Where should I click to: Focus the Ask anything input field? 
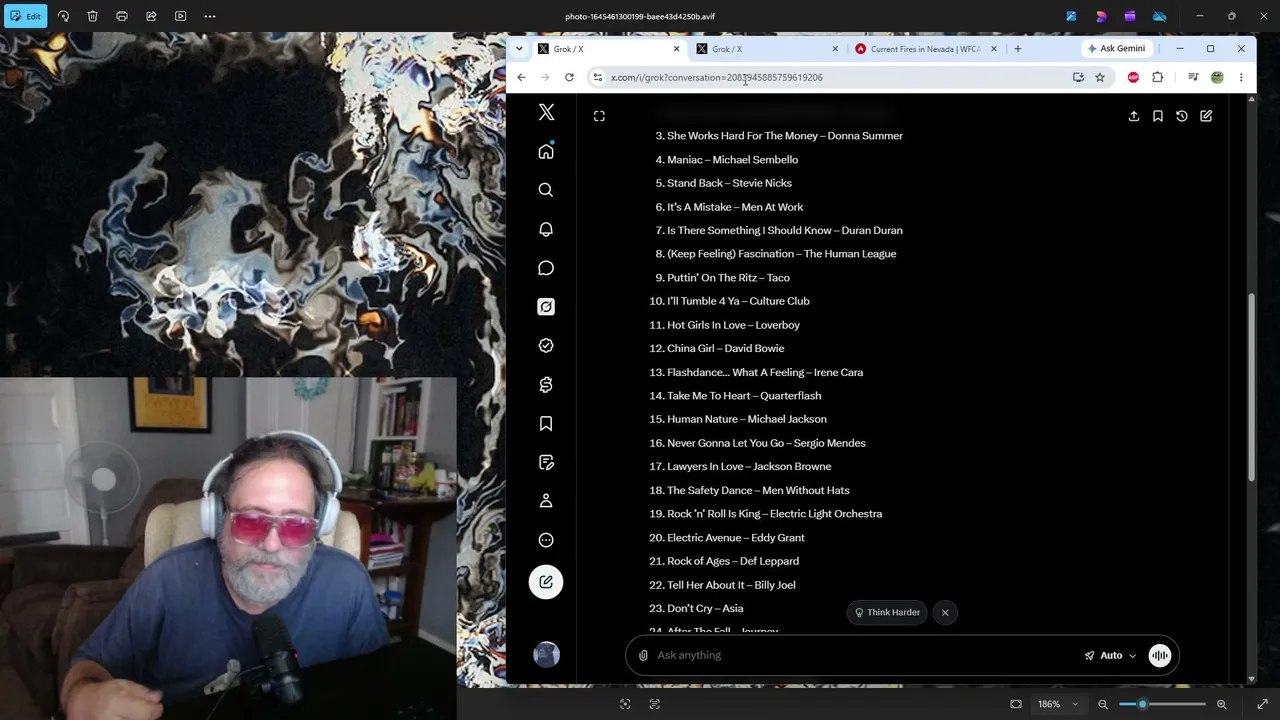coord(865,655)
